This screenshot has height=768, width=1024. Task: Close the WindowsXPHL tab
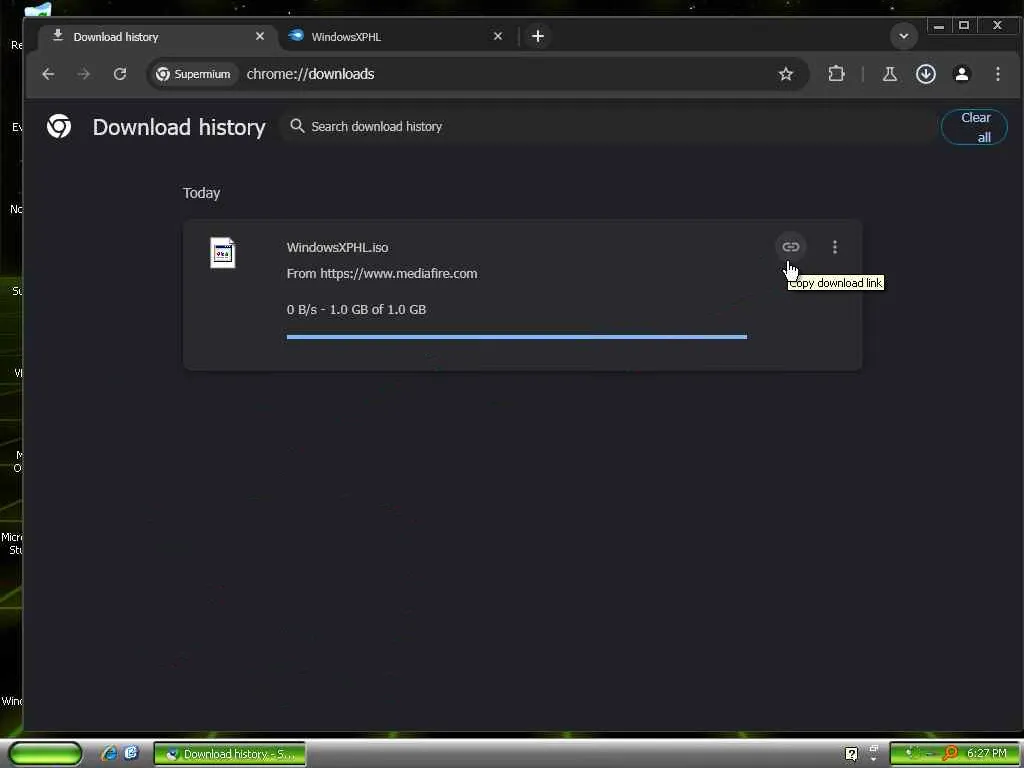(498, 37)
